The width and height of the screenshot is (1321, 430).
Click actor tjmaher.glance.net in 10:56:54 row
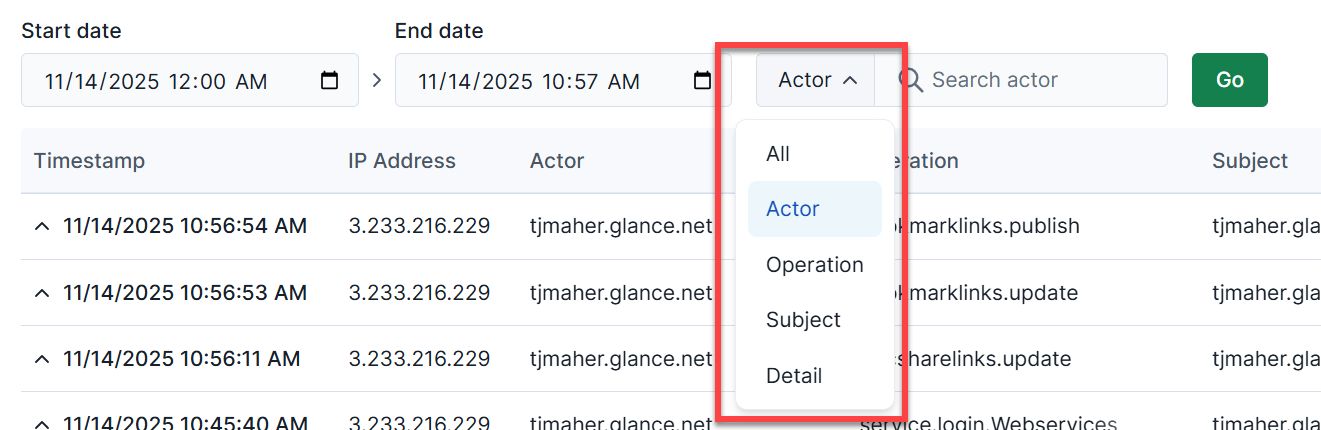pyautogui.click(x=621, y=226)
